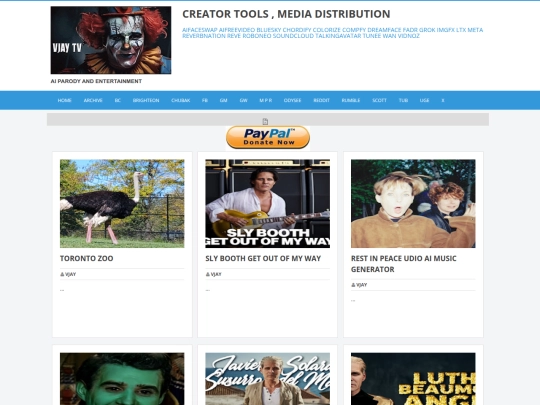The width and height of the screenshot is (540, 405).
Task: Select SCOTT in the navigation bar
Action: (380, 100)
